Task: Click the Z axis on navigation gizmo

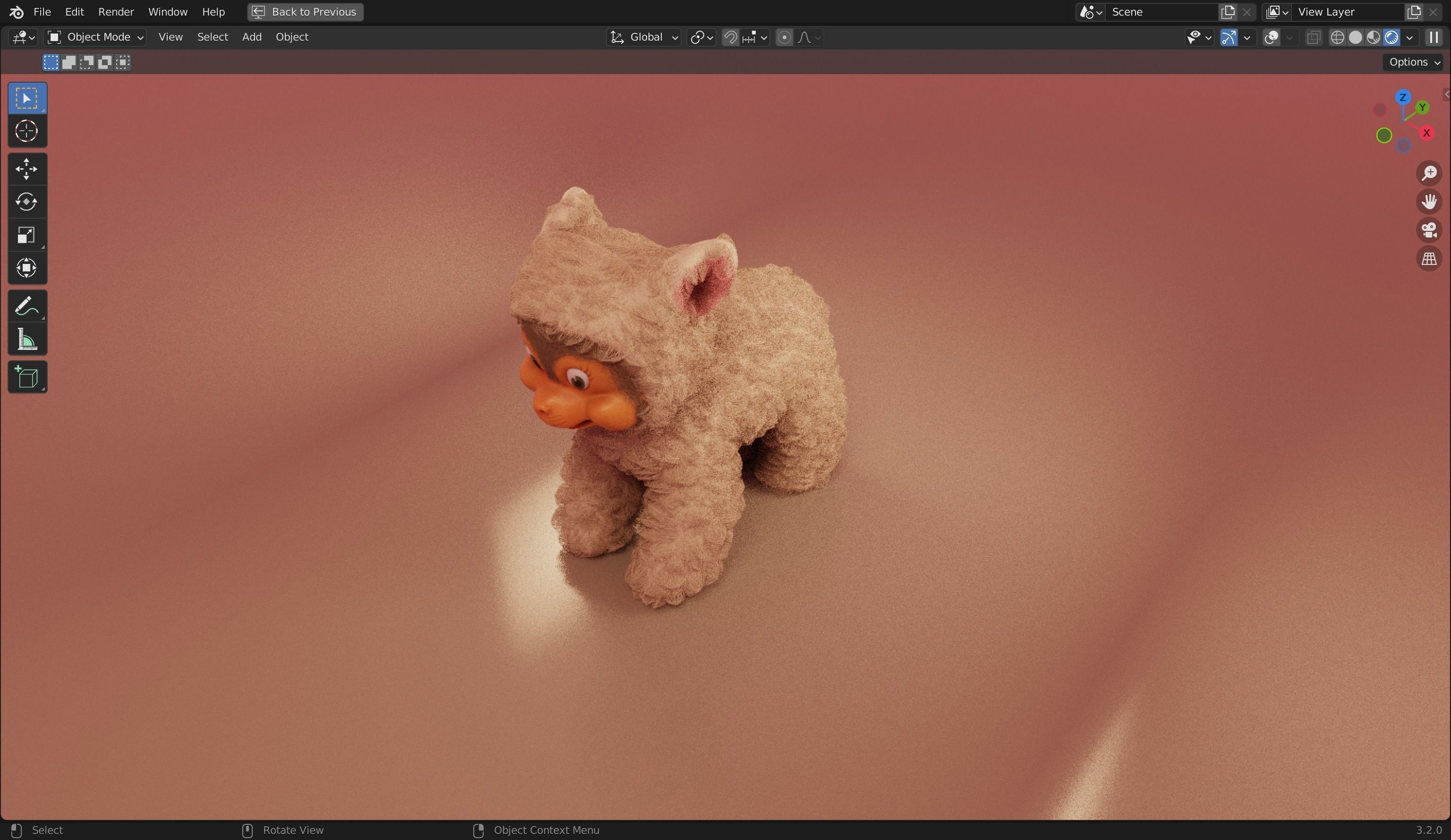Action: tap(1403, 97)
